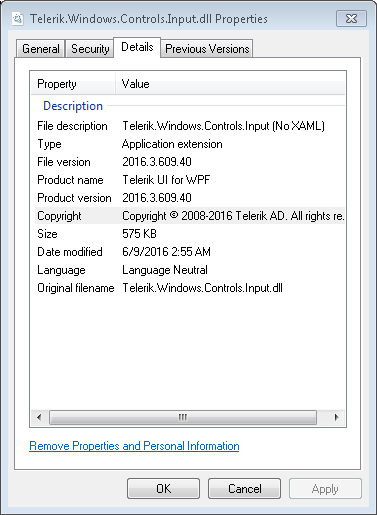Select the Date modified property label

[x=70, y=252]
